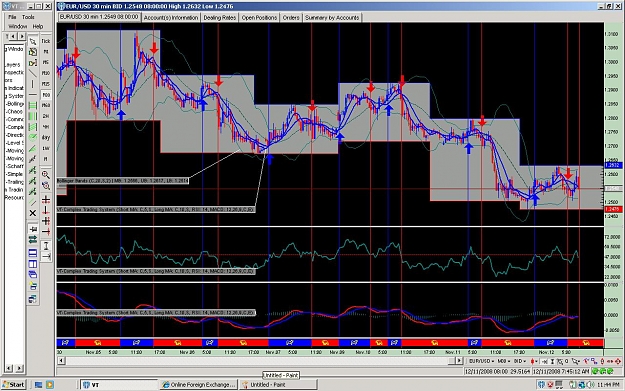The height and width of the screenshot is (391, 625).
Task: Open the Help menu
Action: pyautogui.click(x=38, y=26)
